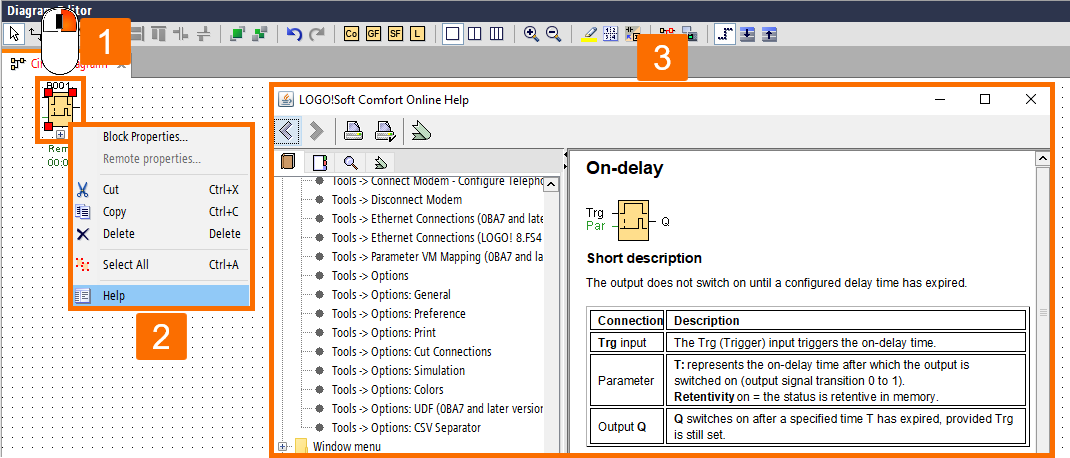Open help Contents book tab

288,162
